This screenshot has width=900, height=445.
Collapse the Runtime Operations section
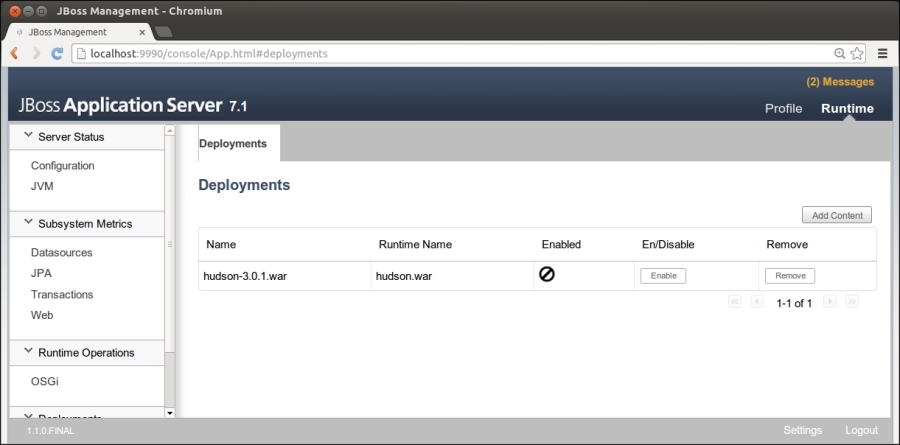pyautogui.click(x=28, y=352)
